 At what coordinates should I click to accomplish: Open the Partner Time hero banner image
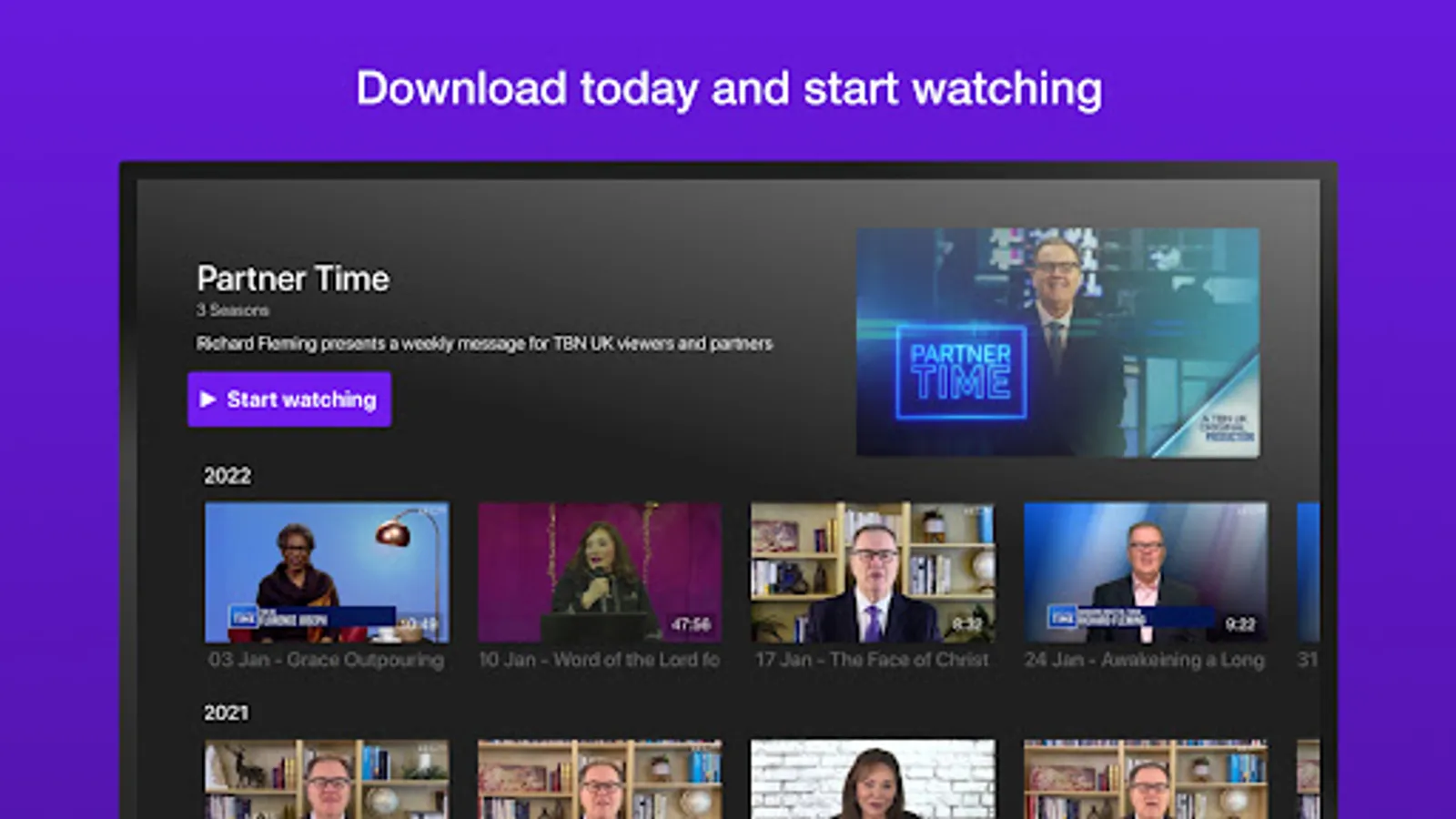pos(1057,342)
